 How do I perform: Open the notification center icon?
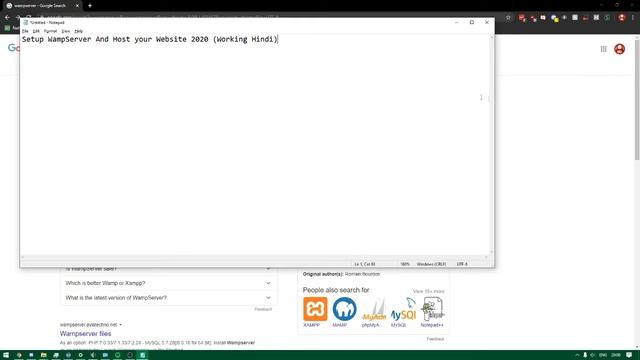pos(629,355)
